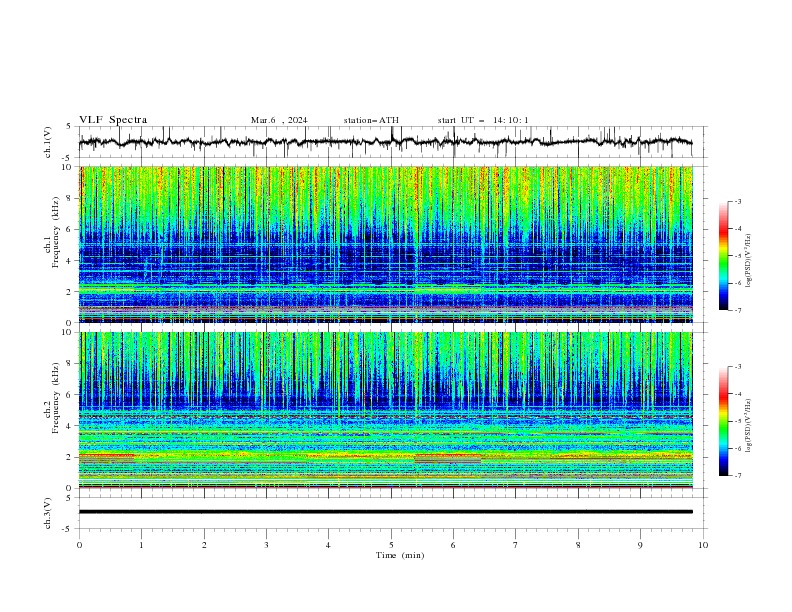Click the "4" tick on the time axis
792x612 pixels.
328,545
